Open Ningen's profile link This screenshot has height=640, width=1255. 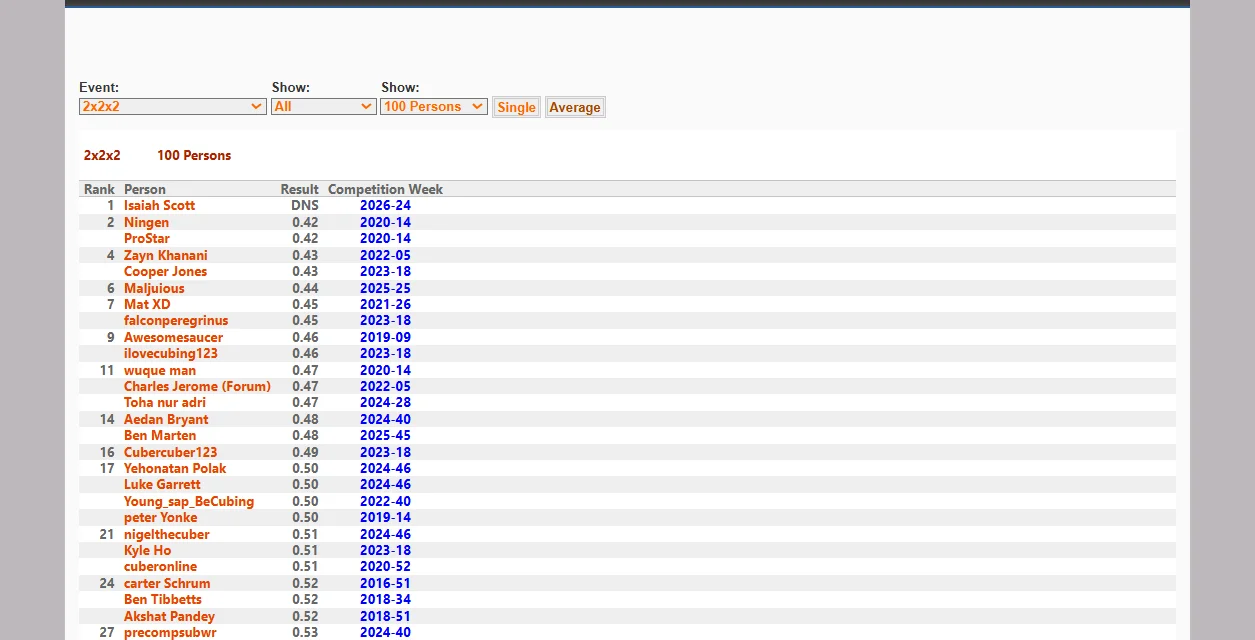click(146, 222)
